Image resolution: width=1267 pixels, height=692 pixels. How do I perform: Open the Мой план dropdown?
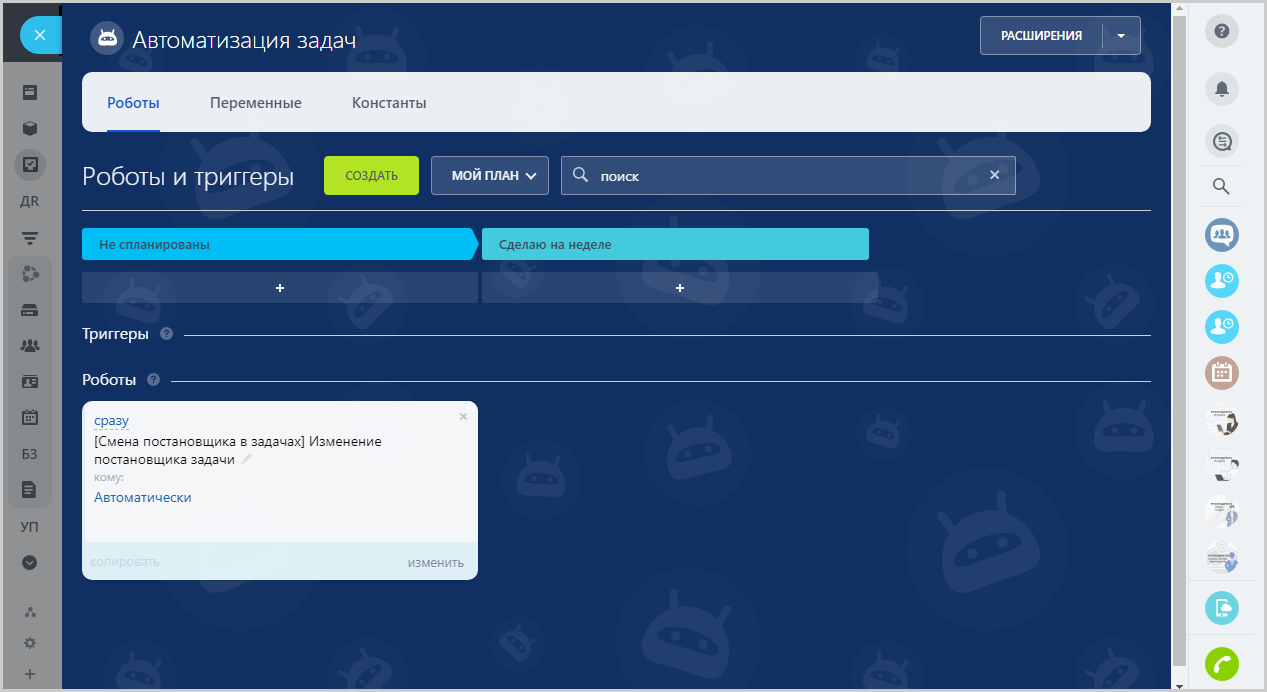(490, 175)
